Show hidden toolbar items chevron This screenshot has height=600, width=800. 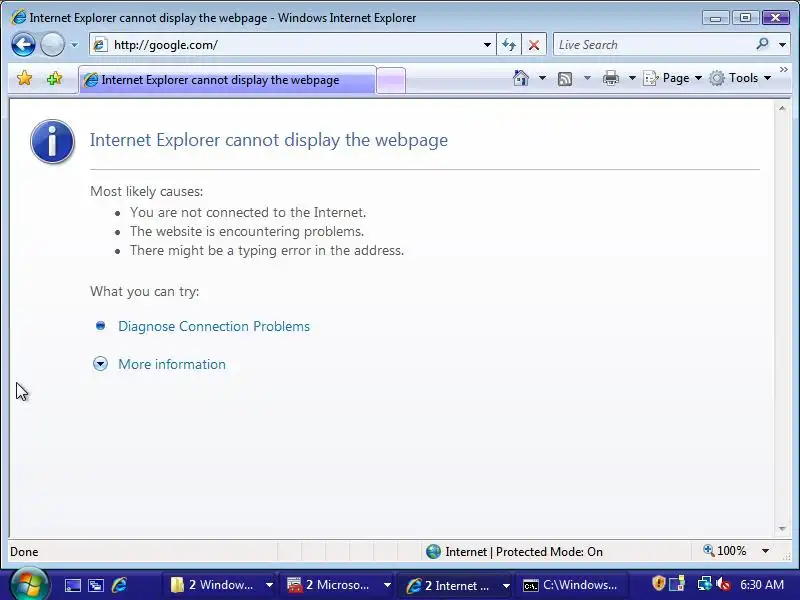(784, 69)
